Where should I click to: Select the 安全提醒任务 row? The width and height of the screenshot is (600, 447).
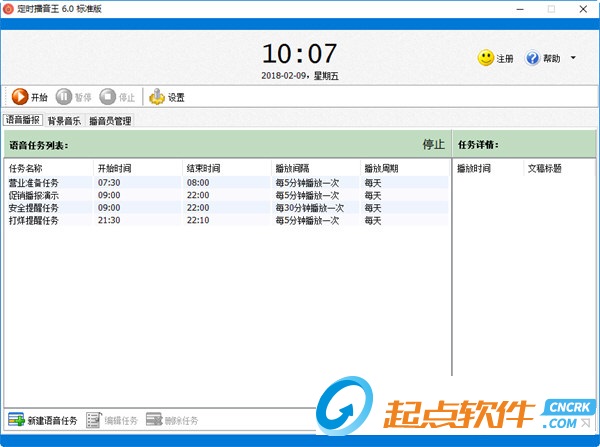[227, 208]
